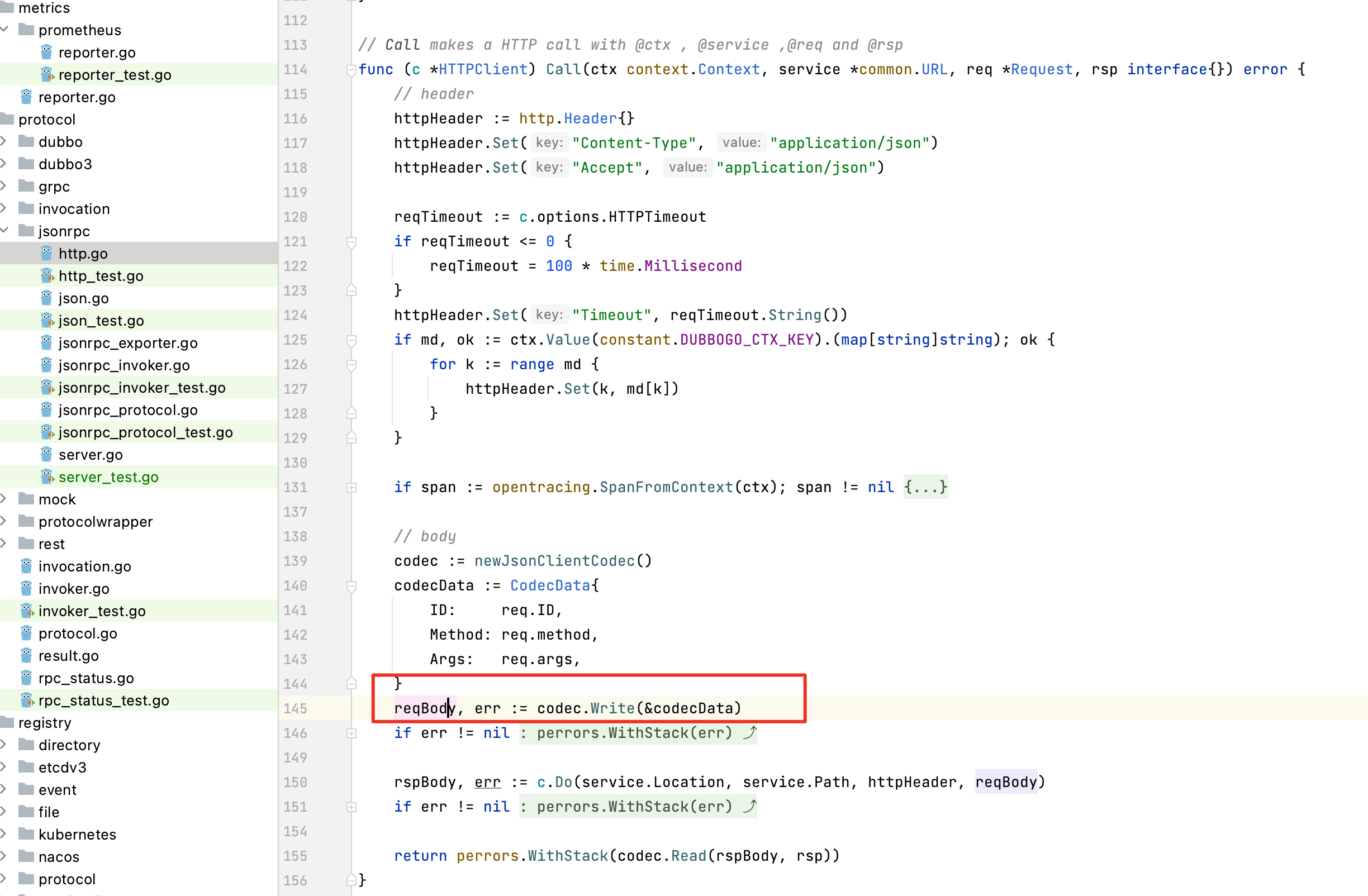Click the server_test.go file icon
This screenshot has width=1368, height=896.
46,477
